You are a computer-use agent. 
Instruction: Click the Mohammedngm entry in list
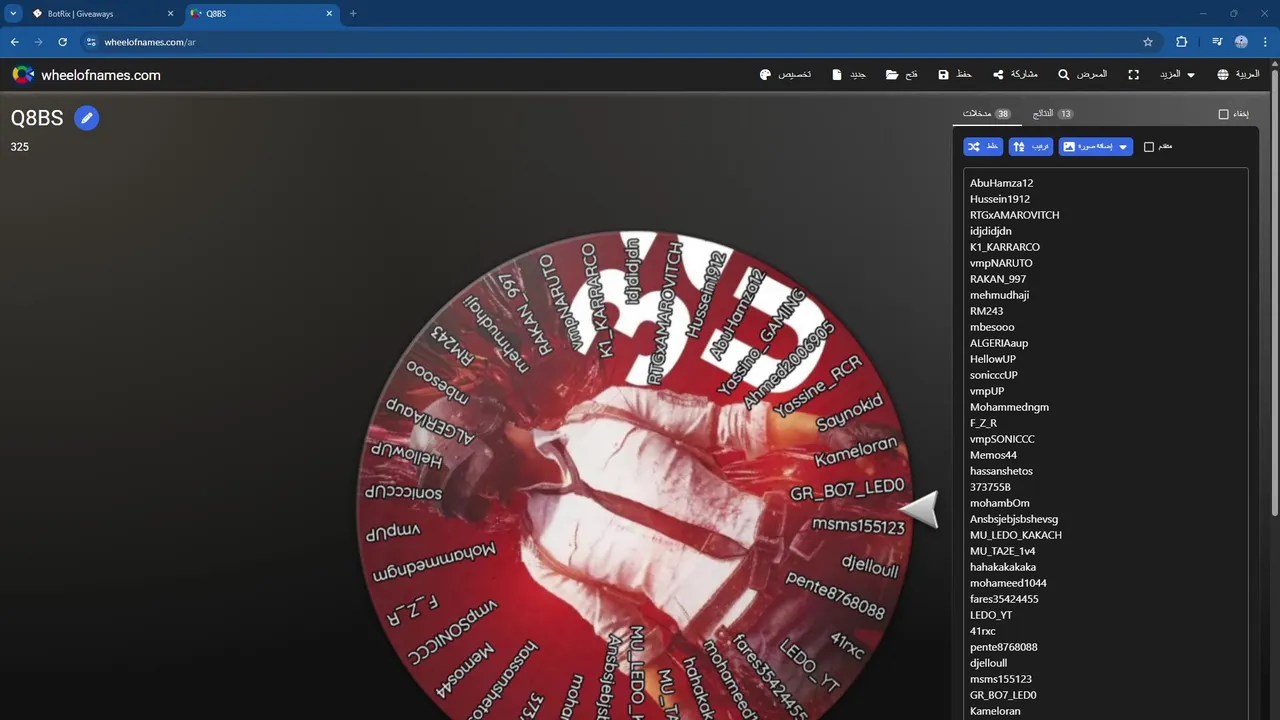[1010, 407]
